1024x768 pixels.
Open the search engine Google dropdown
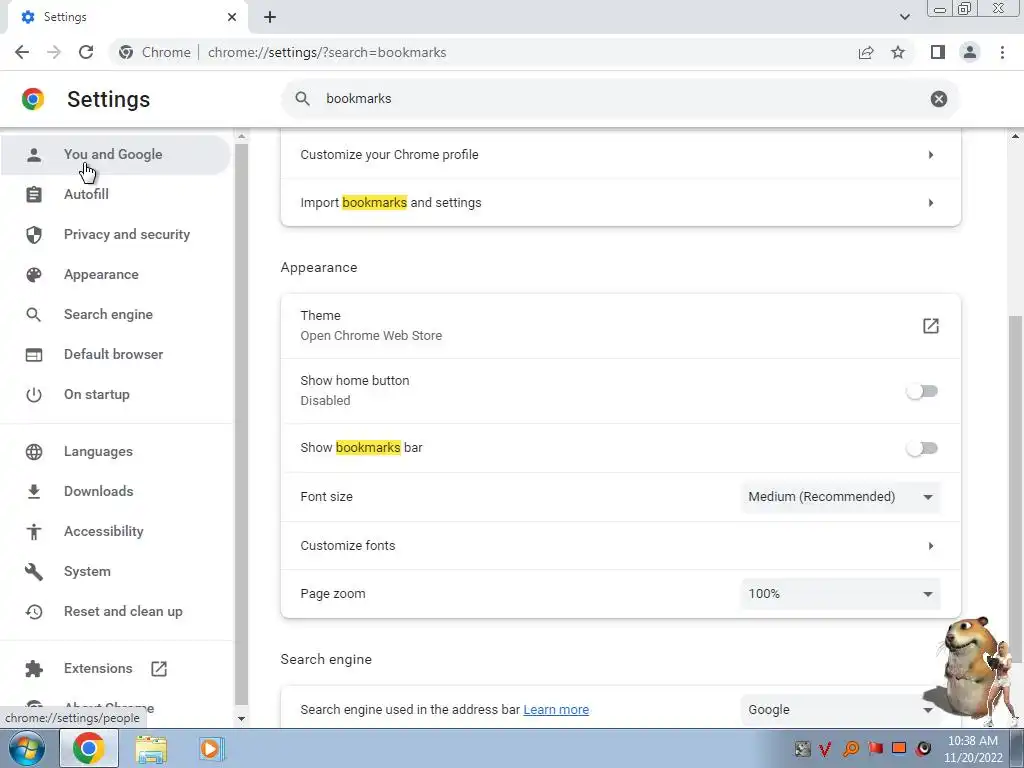[x=840, y=710]
